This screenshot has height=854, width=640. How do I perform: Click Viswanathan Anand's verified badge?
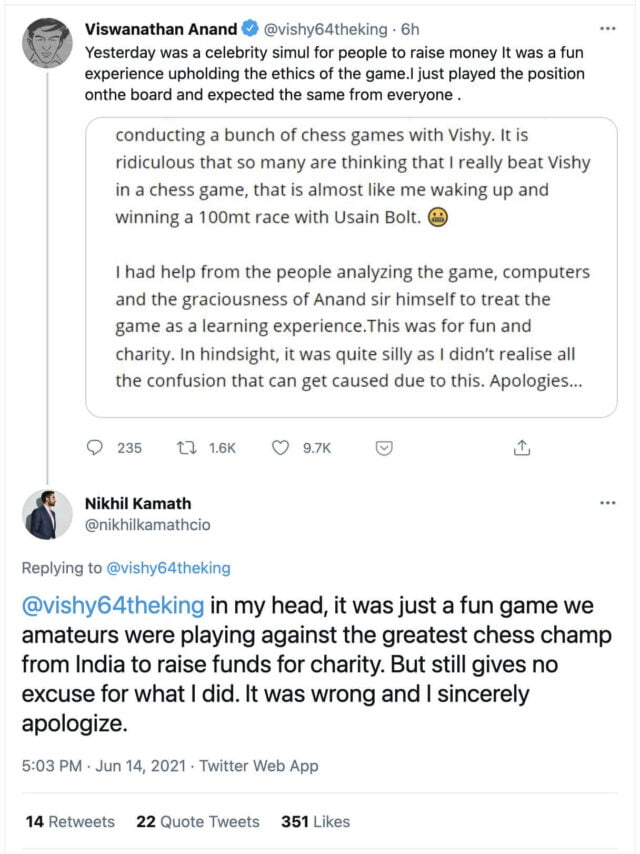tap(246, 29)
